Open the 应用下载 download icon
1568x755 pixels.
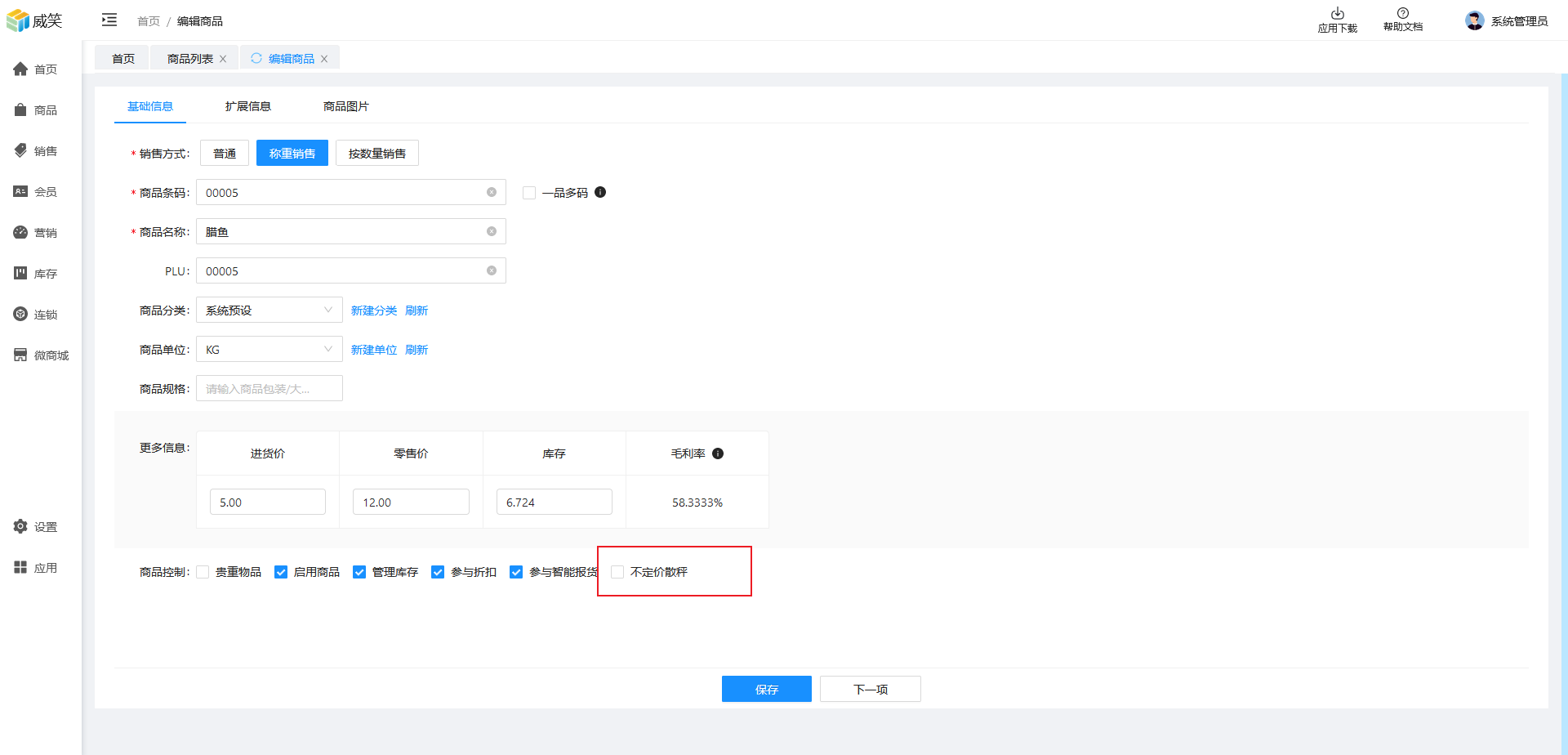point(1337,14)
